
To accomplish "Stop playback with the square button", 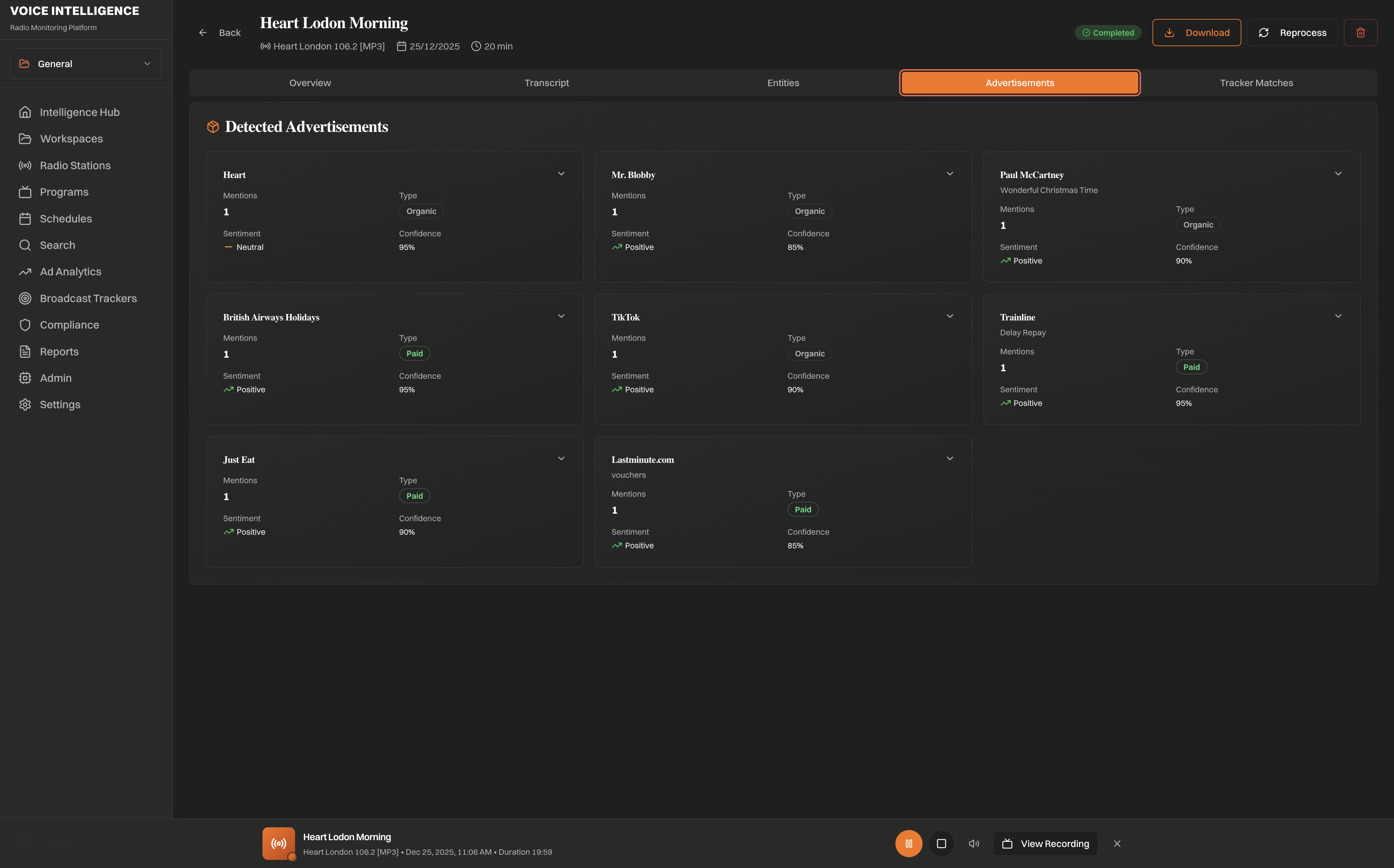I will pyautogui.click(x=941, y=843).
